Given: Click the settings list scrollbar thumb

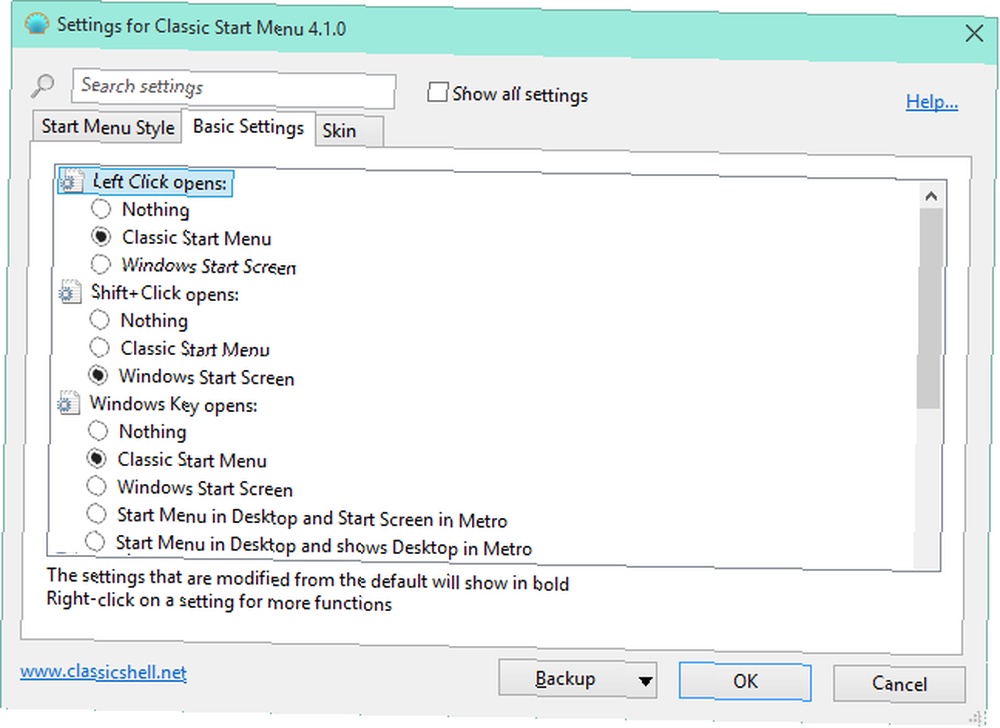Looking at the screenshot, I should [x=930, y=308].
